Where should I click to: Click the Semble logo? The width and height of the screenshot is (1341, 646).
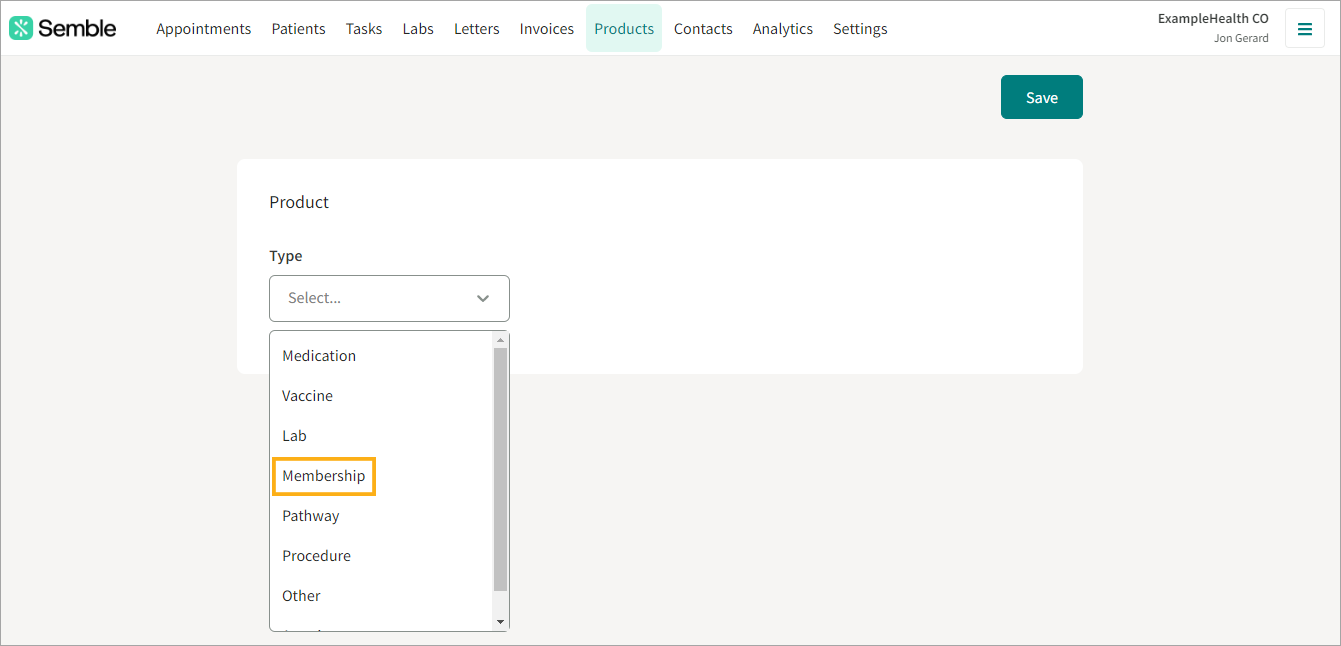[x=63, y=28]
